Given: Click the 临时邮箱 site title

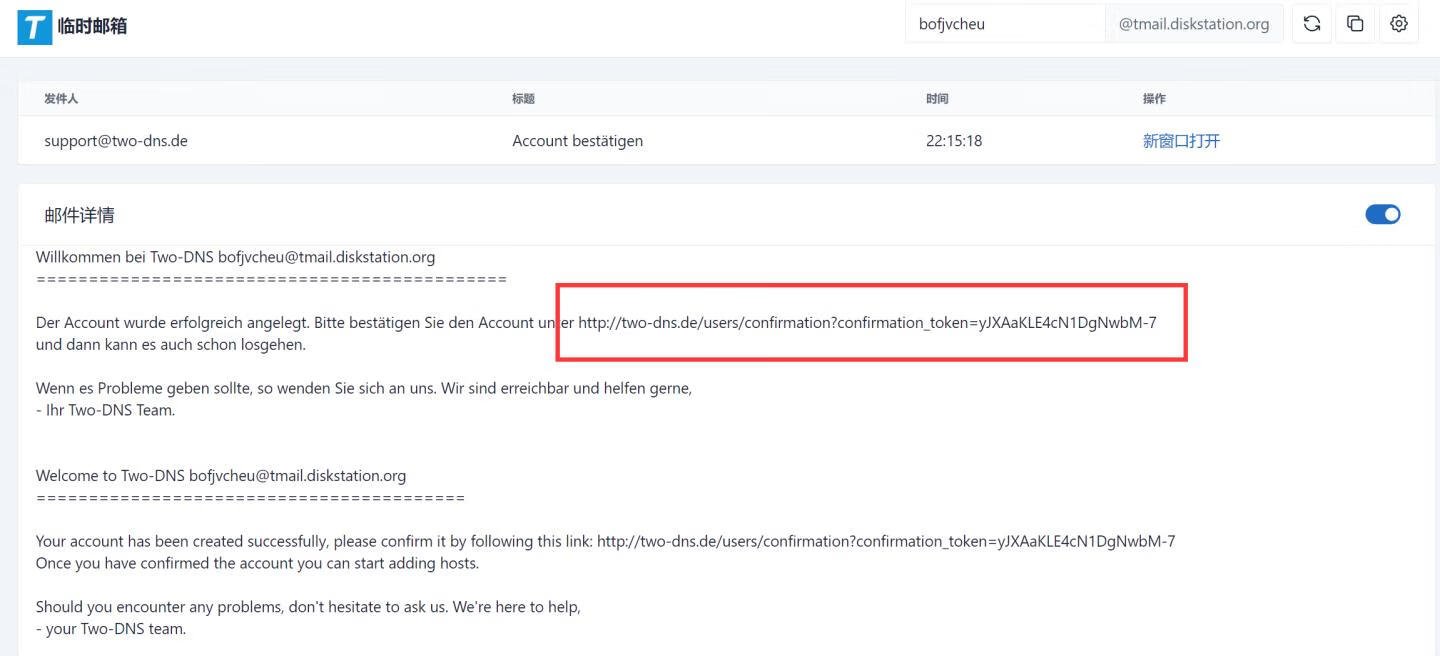Looking at the screenshot, I should point(92,26).
